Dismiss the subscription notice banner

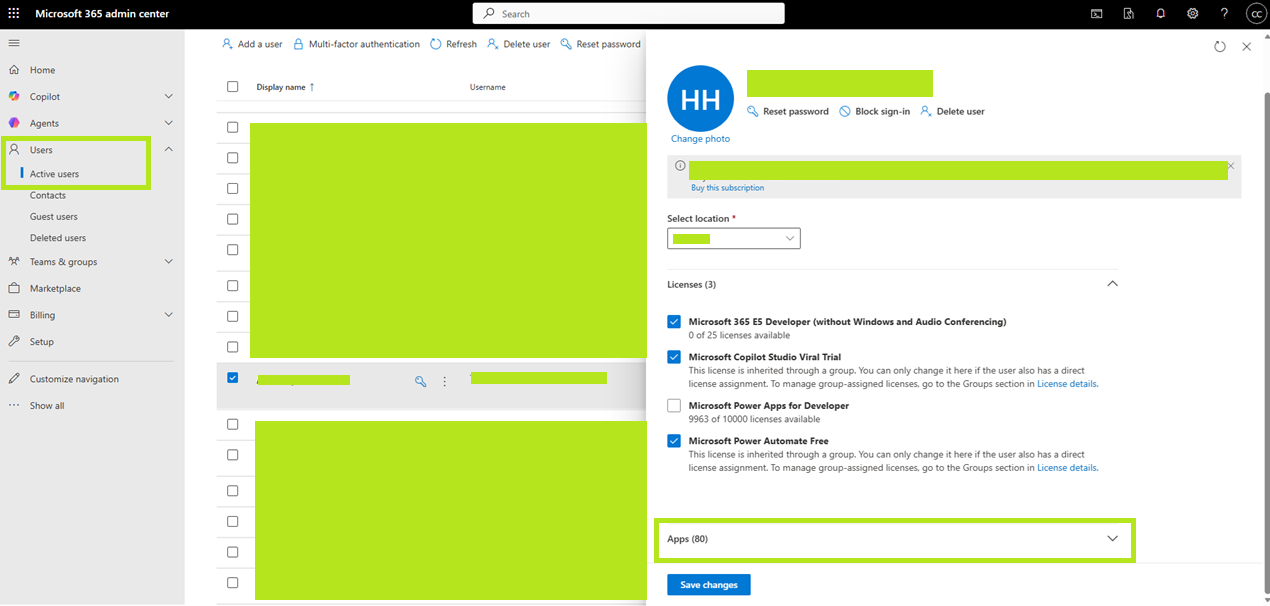[1231, 165]
